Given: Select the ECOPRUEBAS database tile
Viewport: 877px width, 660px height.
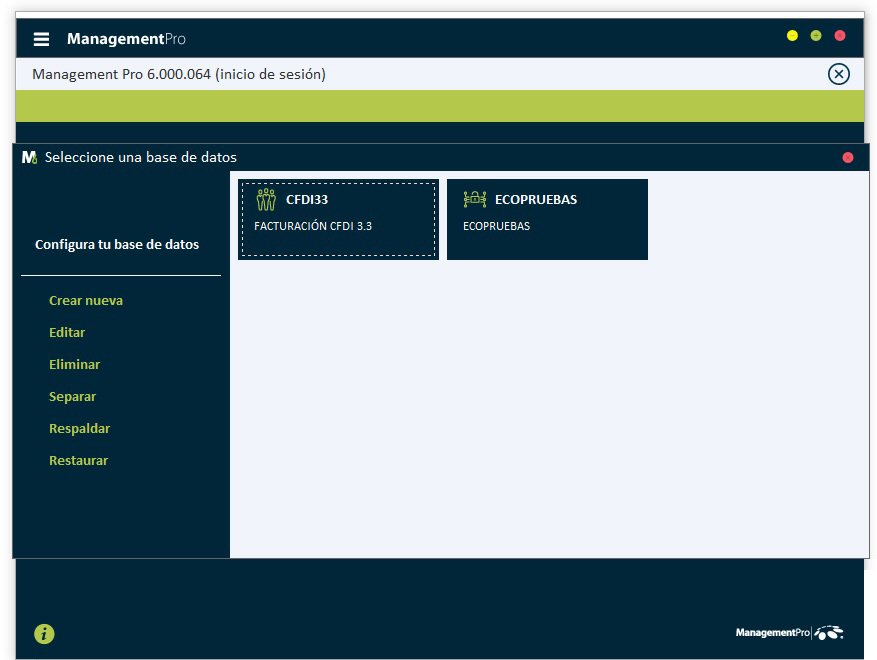Looking at the screenshot, I should (547, 219).
